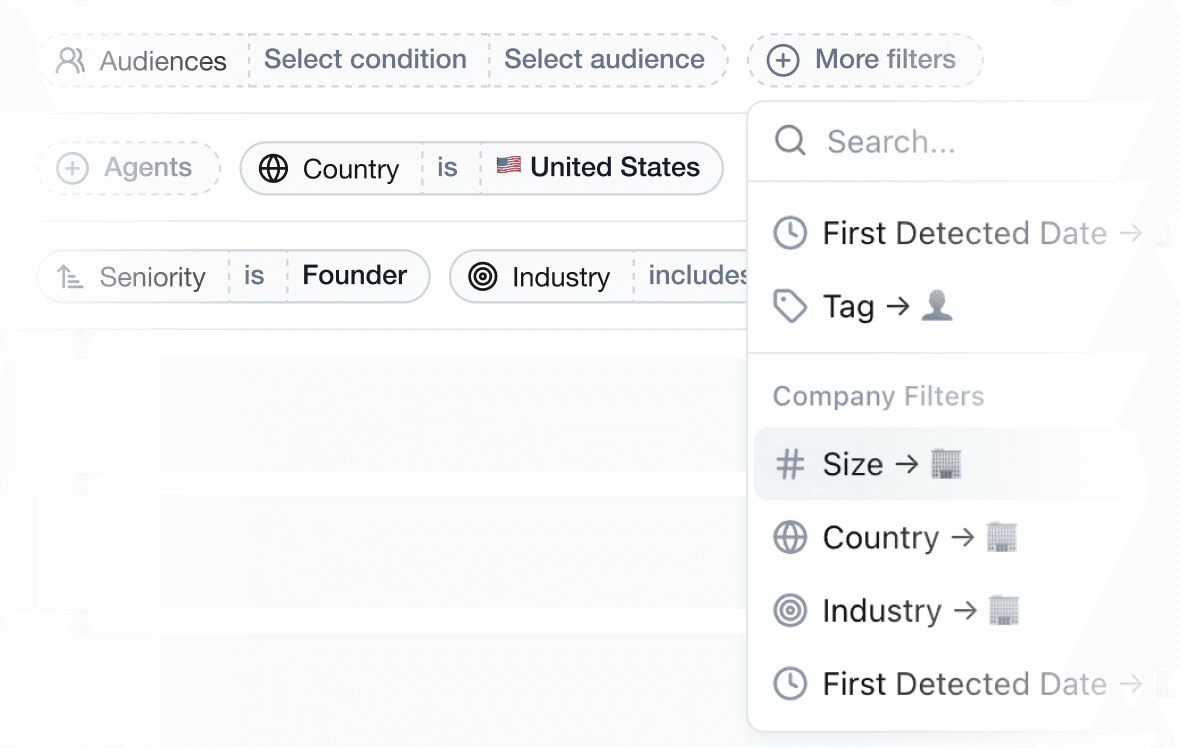
Task: Add the Agents filter
Action: pyautogui.click(x=129, y=168)
